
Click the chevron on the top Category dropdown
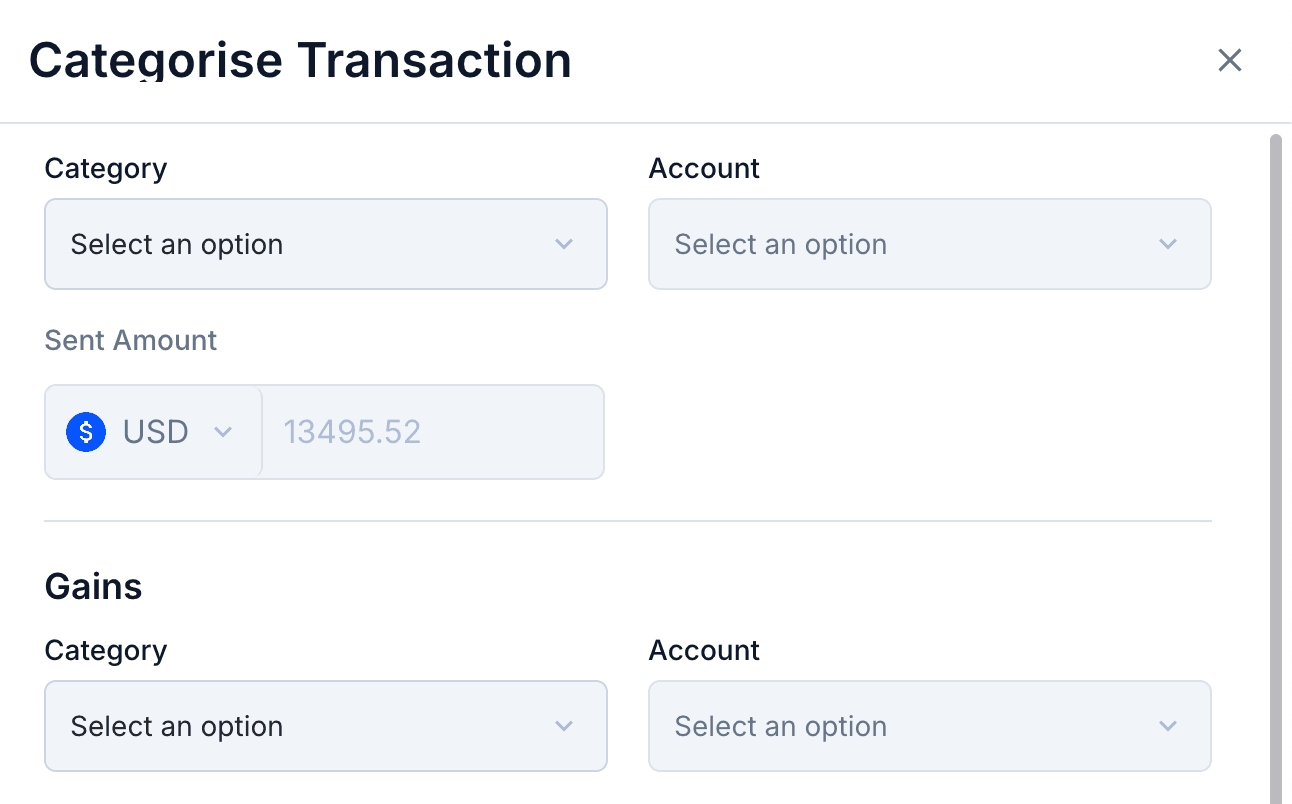[564, 244]
